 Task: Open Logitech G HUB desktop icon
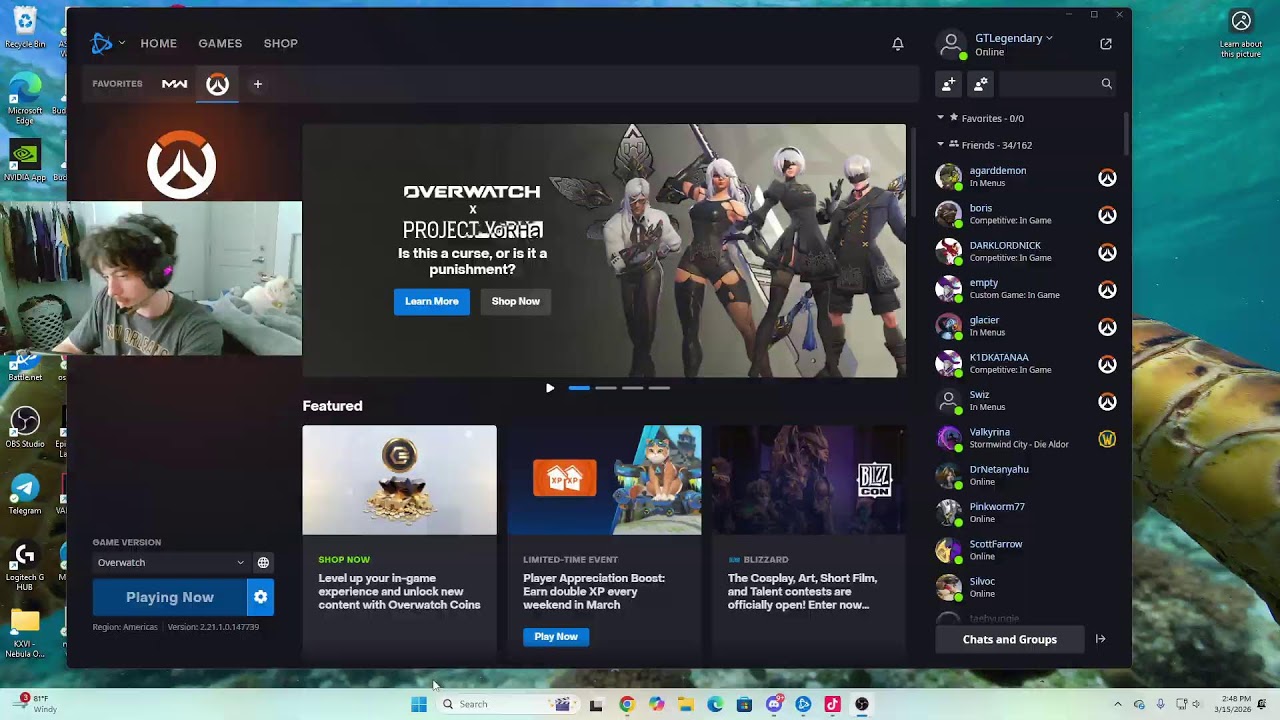pyautogui.click(x=24, y=565)
